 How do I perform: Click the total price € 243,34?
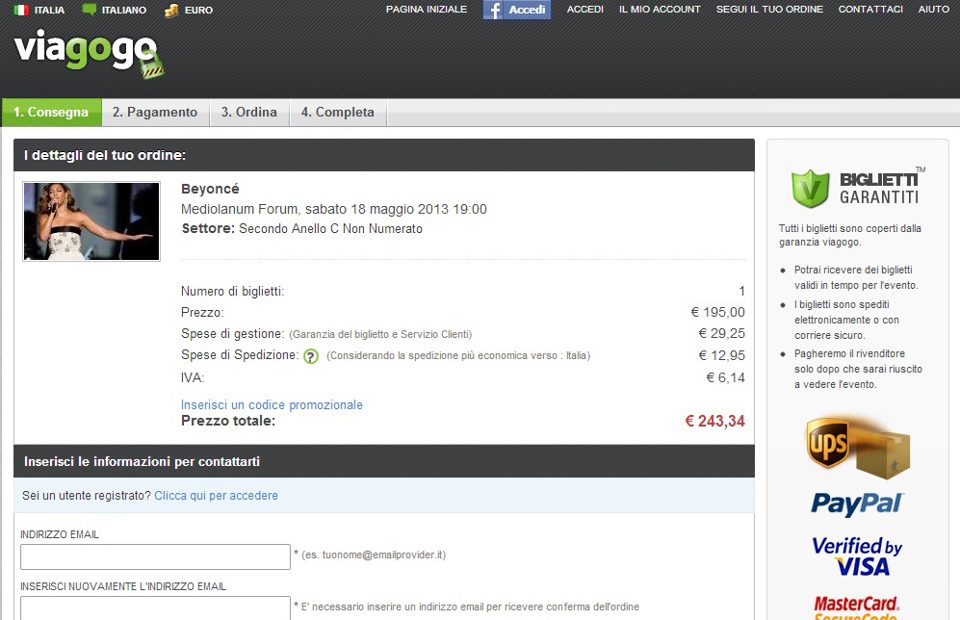click(714, 421)
